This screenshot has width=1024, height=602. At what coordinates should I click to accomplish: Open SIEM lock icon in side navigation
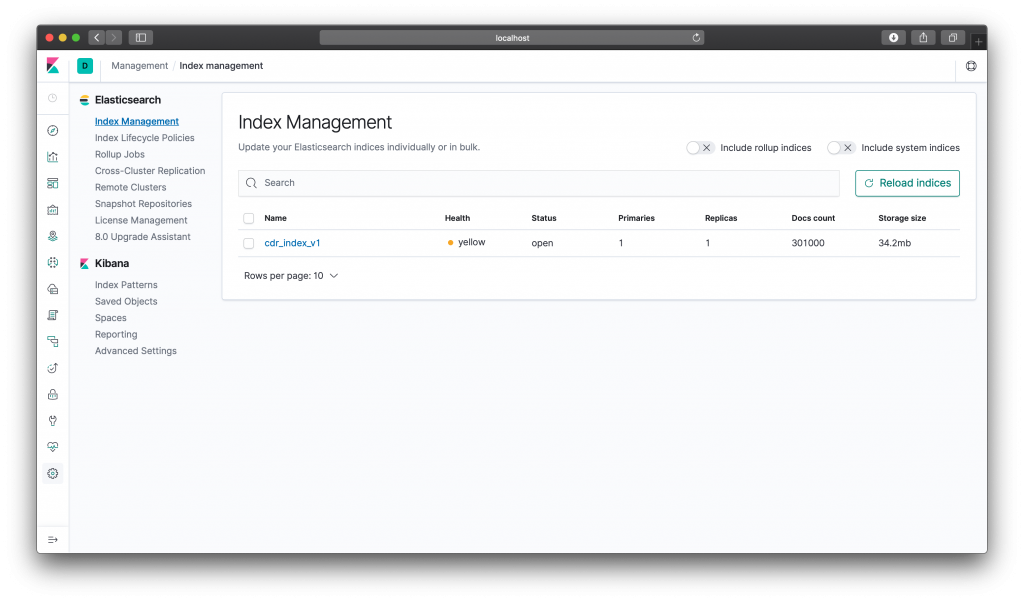tap(53, 394)
